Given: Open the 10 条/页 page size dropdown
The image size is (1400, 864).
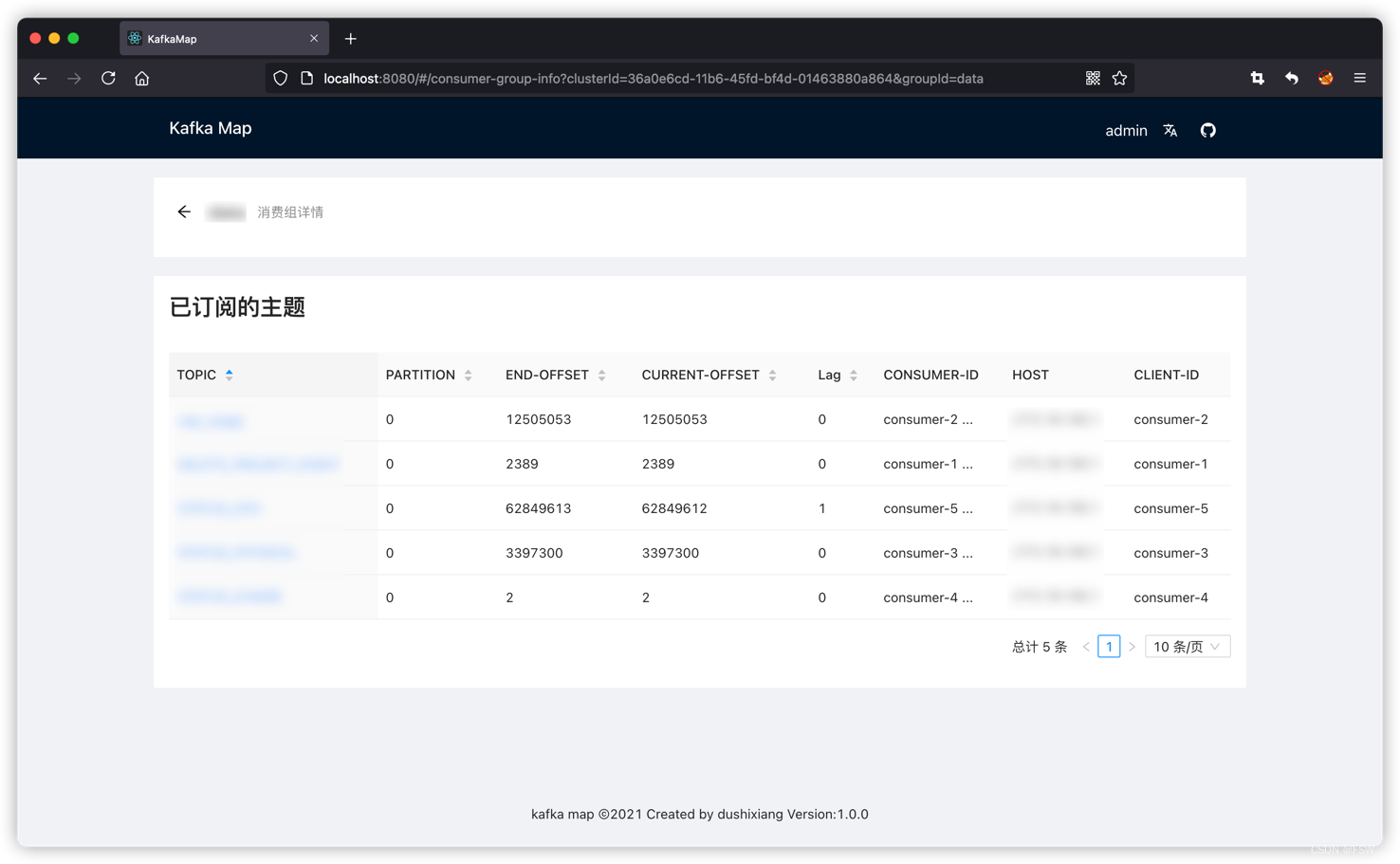Looking at the screenshot, I should [x=1188, y=647].
